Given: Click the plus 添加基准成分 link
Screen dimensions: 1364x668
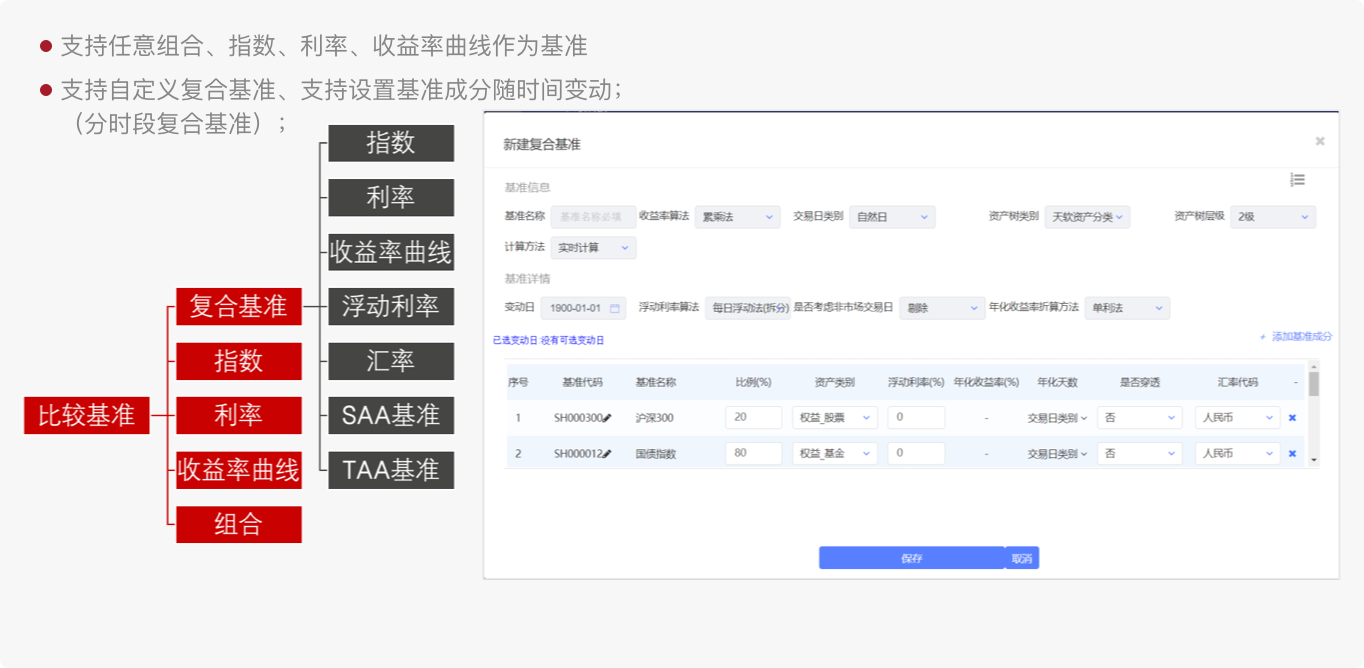Looking at the screenshot, I should pos(1296,337).
